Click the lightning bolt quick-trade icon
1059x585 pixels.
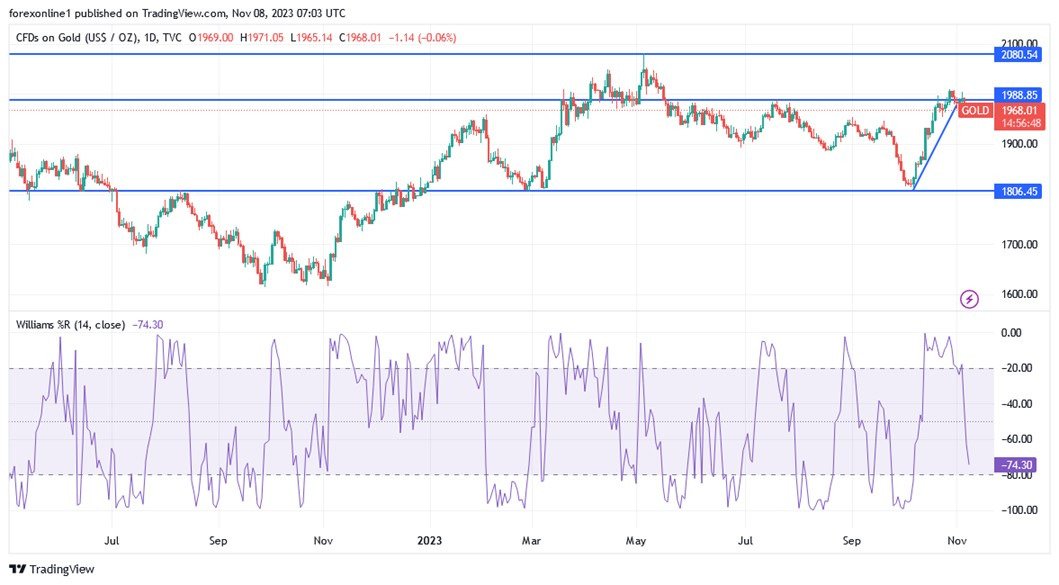click(x=968, y=300)
